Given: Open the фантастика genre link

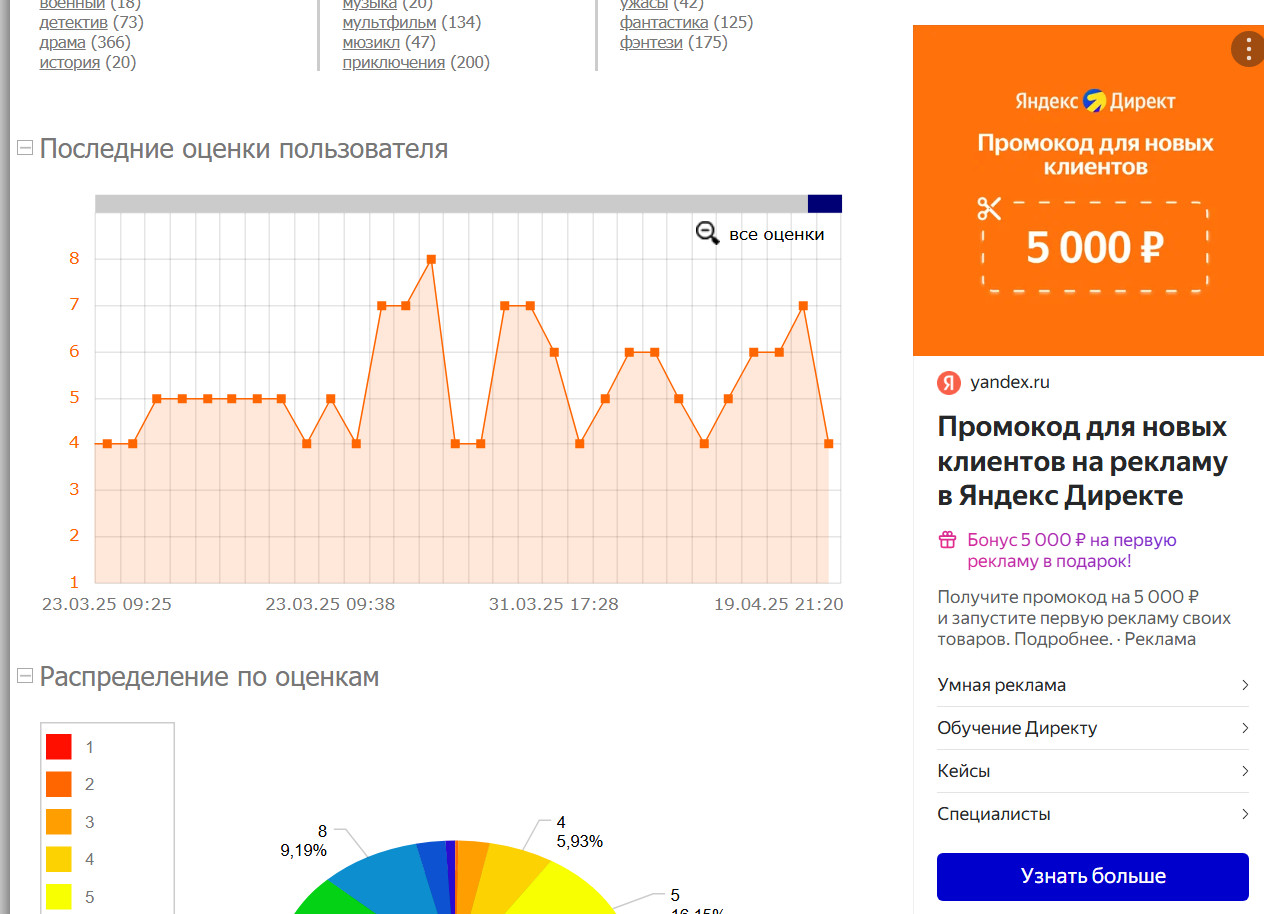Looking at the screenshot, I should click(664, 22).
